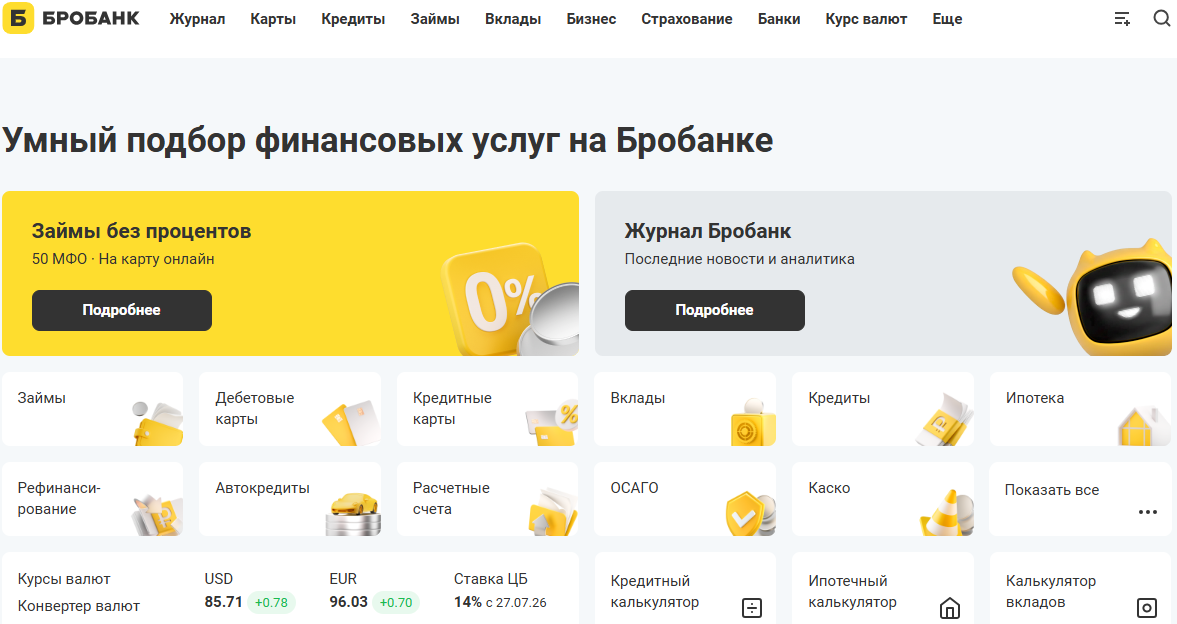Screen dimensions: 1177x624
Task: Click the shield icon on ОСАГО card
Action: pos(750,513)
